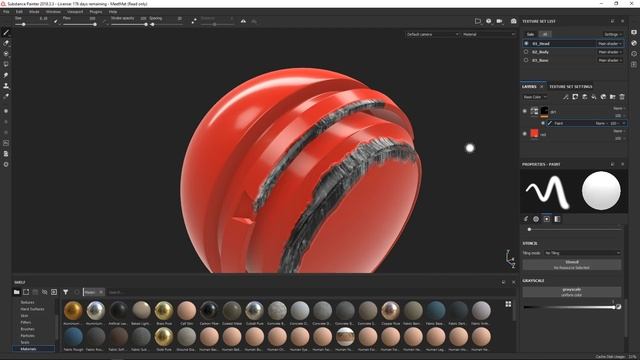Adjust the Stroke opacity slider
Viewport: 640px width, 360px height.
129,24
